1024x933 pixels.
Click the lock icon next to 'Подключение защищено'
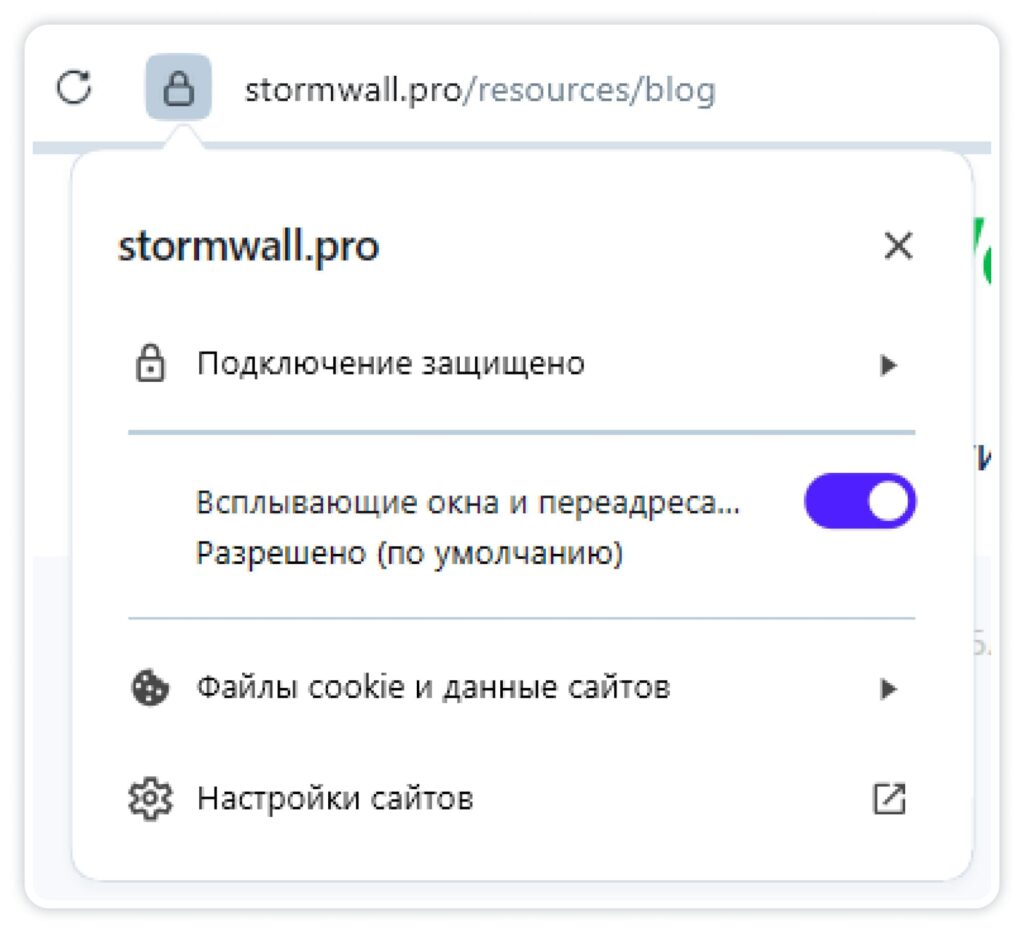point(150,363)
